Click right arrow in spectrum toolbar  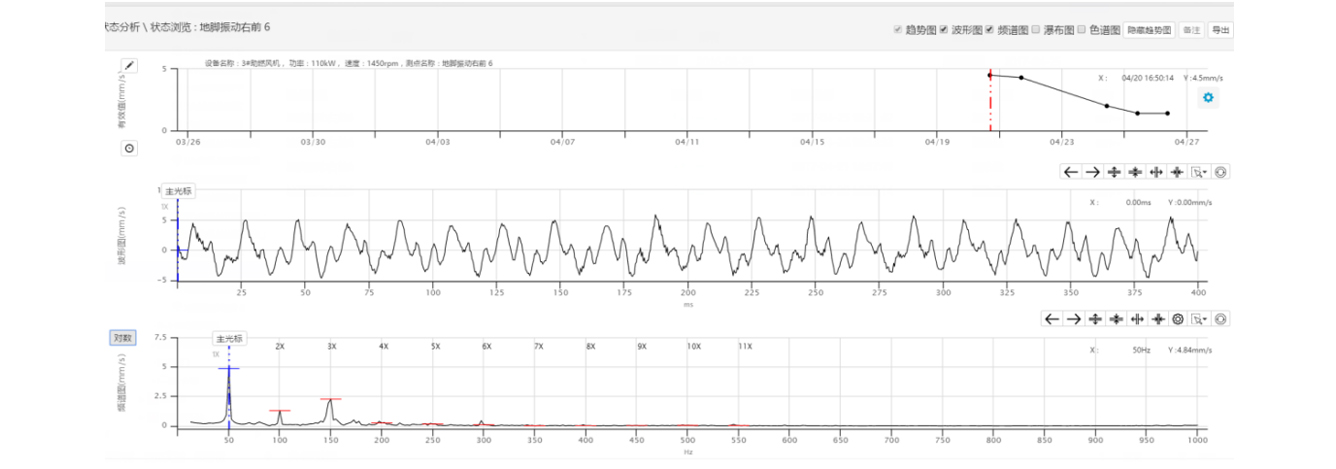pyautogui.click(x=1073, y=319)
